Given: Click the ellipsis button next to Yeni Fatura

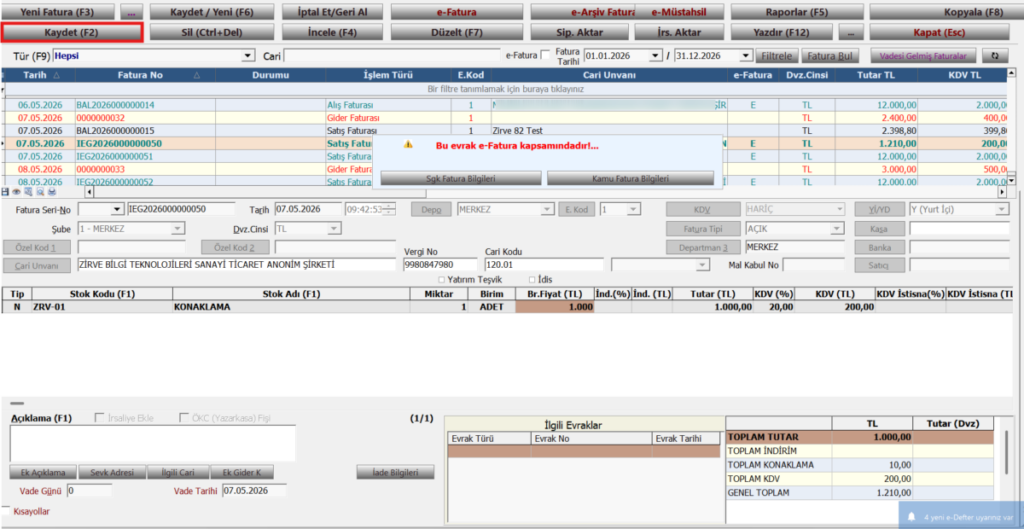Looking at the screenshot, I should pos(131,12).
